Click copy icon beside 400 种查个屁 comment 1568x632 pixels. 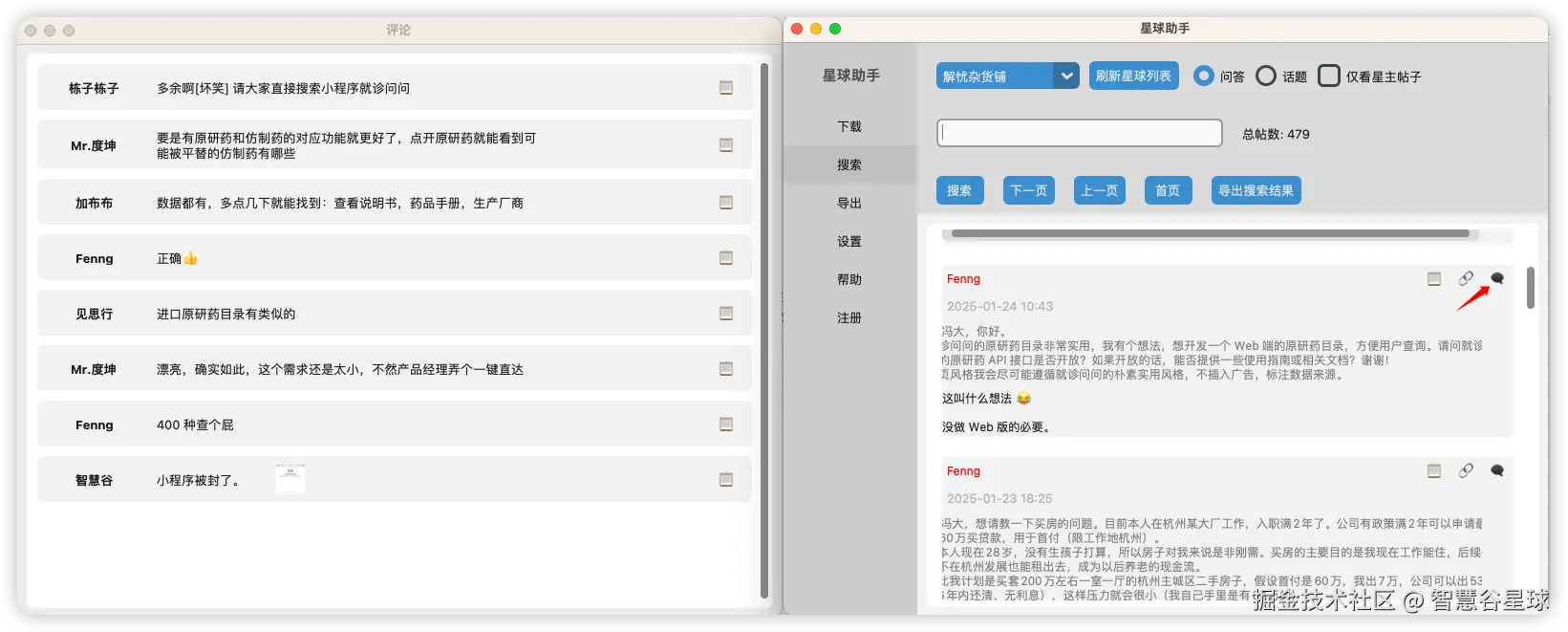point(726,425)
